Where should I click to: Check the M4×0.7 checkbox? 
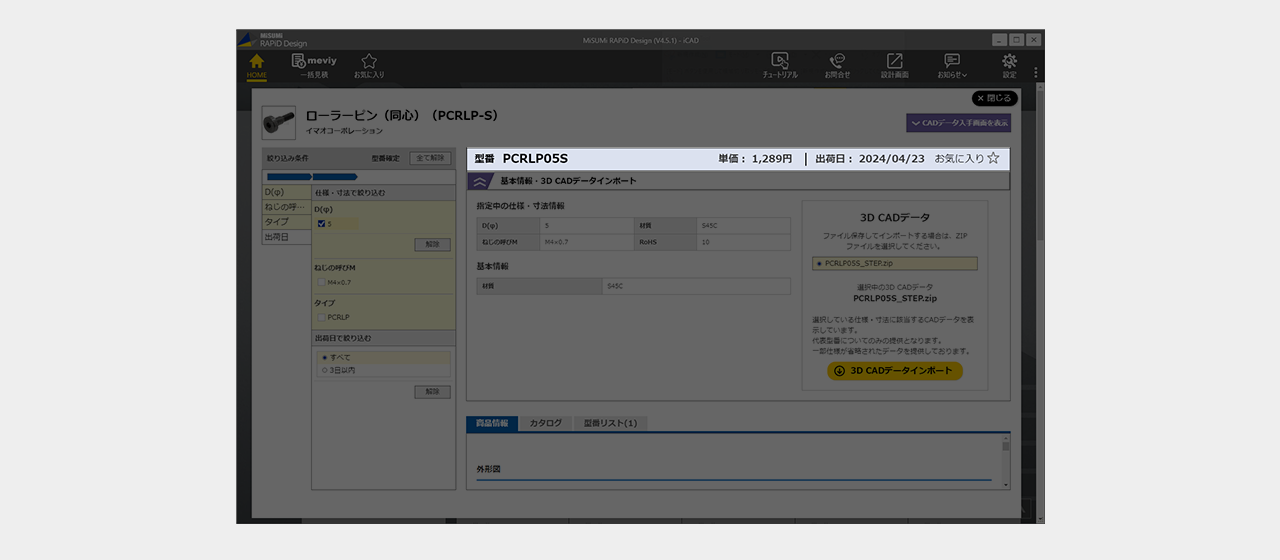[x=321, y=283]
